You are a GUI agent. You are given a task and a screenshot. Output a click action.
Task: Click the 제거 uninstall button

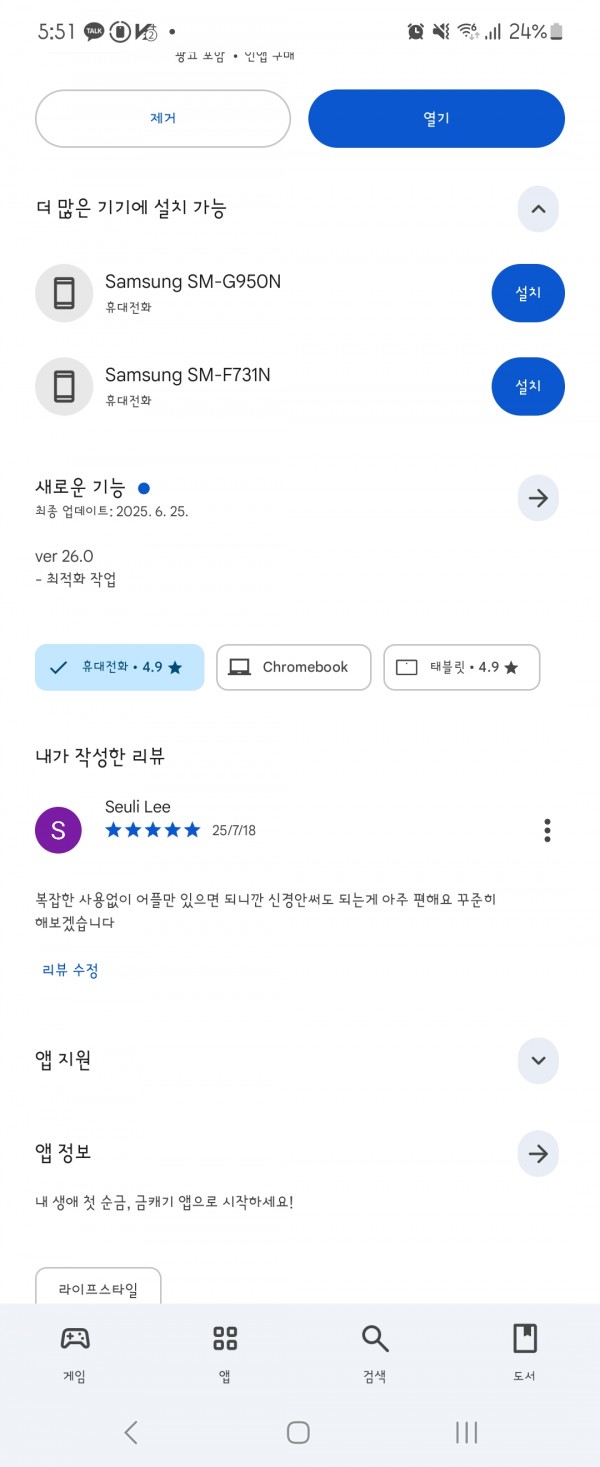[x=163, y=119]
